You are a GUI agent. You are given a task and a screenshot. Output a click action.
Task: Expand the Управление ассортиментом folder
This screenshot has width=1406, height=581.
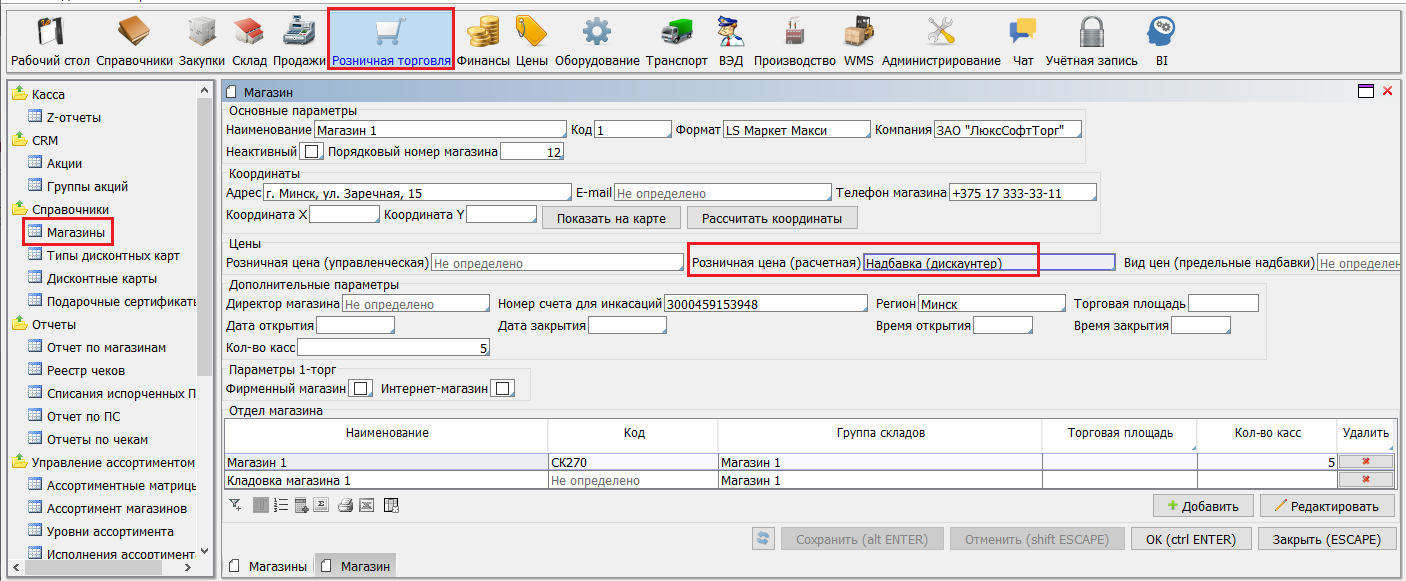[x=19, y=462]
